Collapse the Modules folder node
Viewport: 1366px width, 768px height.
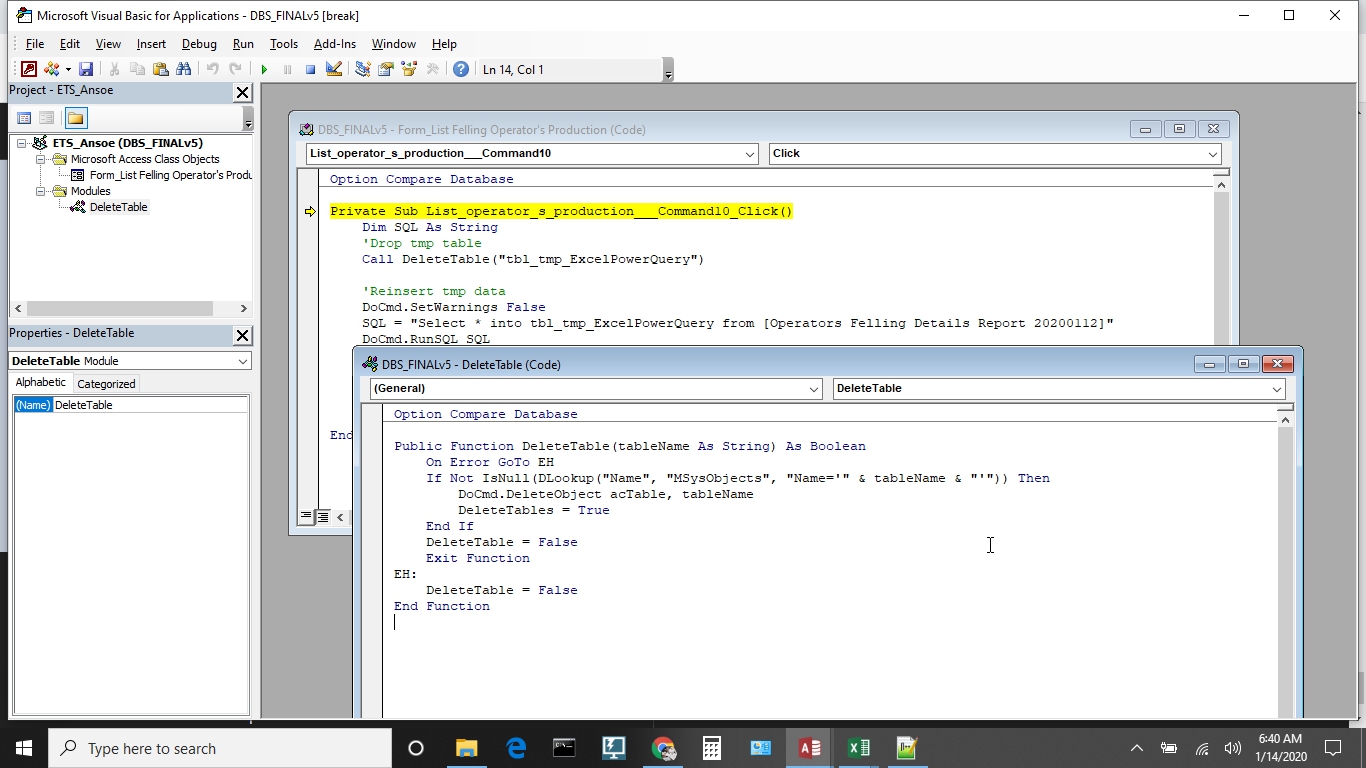pyautogui.click(x=41, y=191)
